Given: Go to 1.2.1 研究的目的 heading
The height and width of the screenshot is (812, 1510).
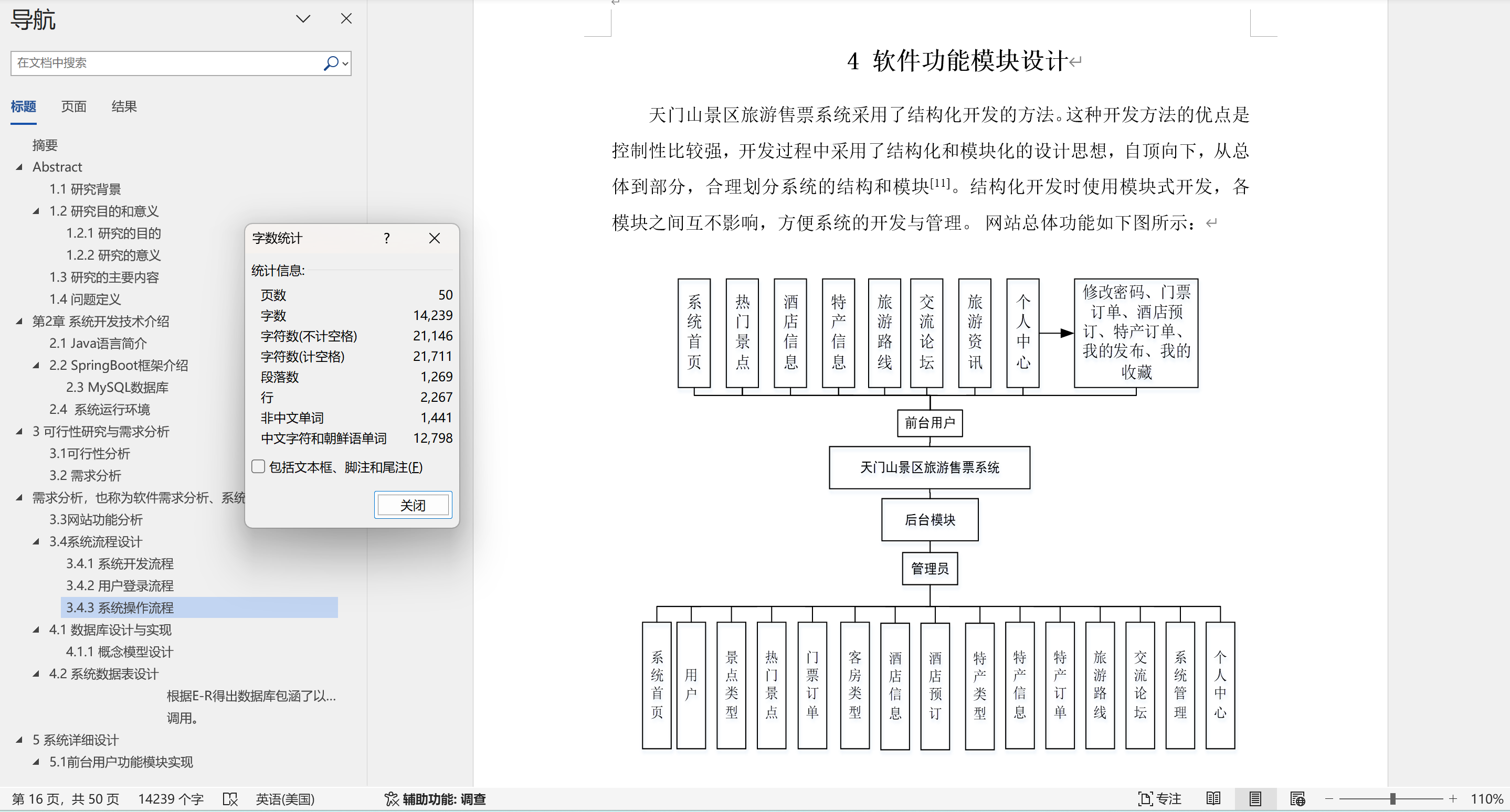Looking at the screenshot, I should (114, 233).
